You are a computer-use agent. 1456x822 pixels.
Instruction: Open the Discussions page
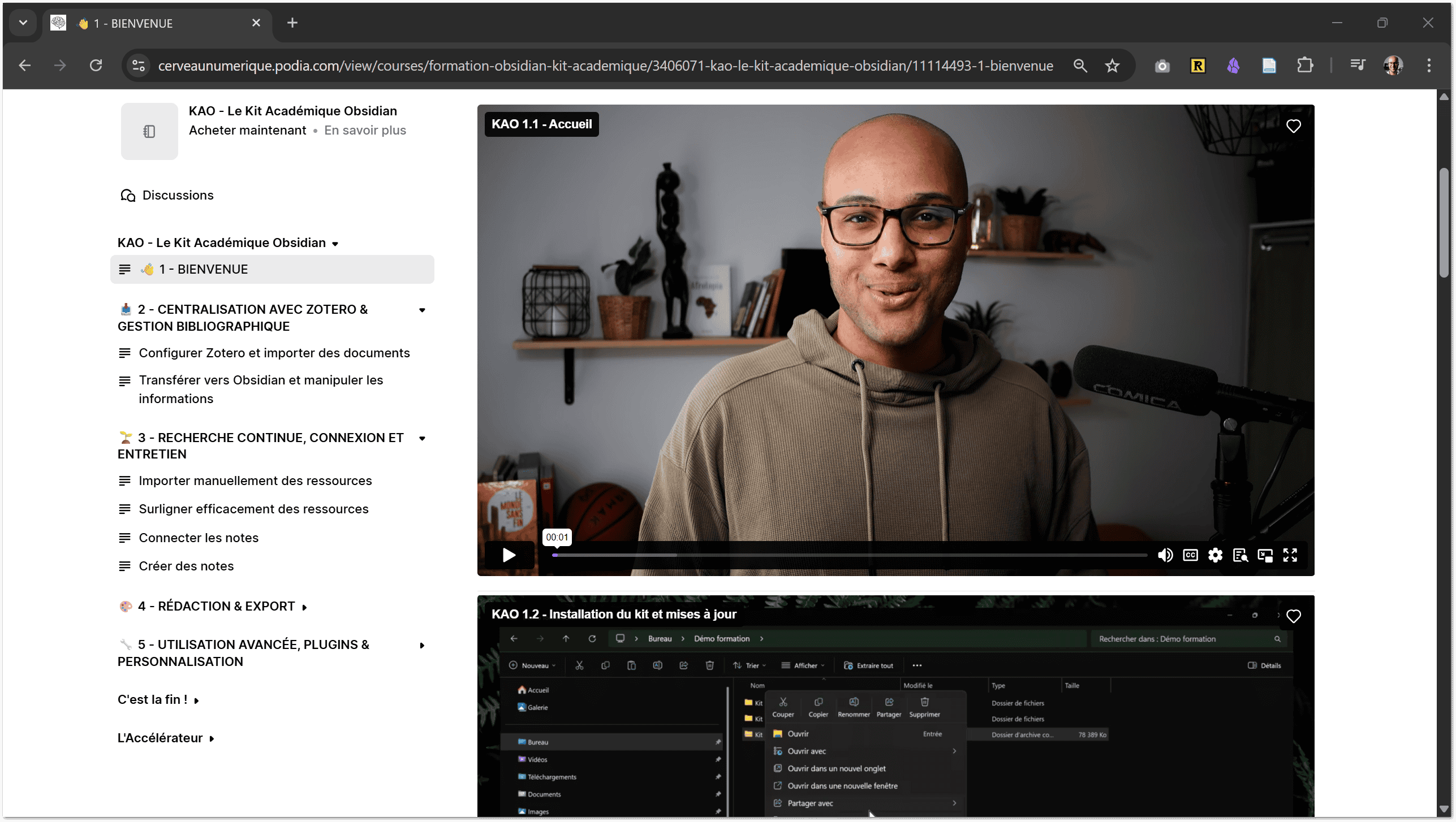point(167,195)
